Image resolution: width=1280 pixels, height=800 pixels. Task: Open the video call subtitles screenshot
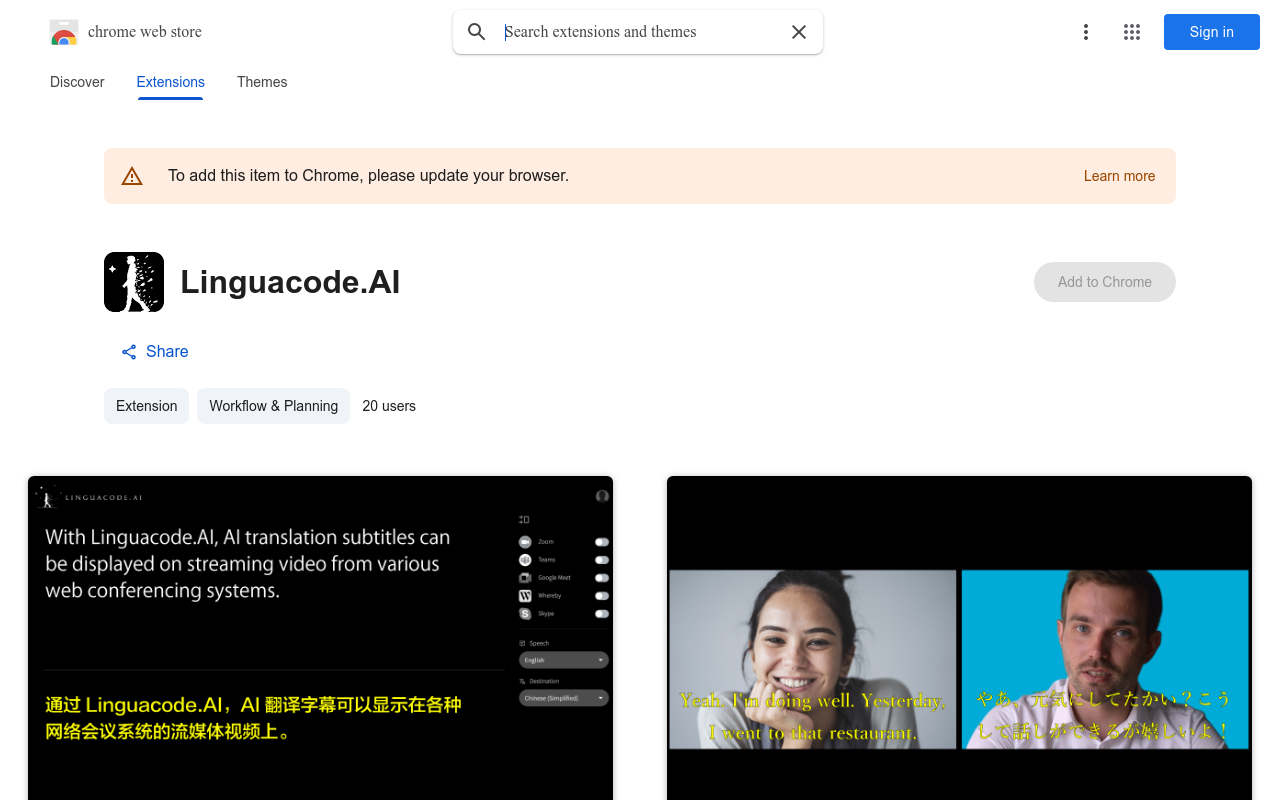click(959, 640)
